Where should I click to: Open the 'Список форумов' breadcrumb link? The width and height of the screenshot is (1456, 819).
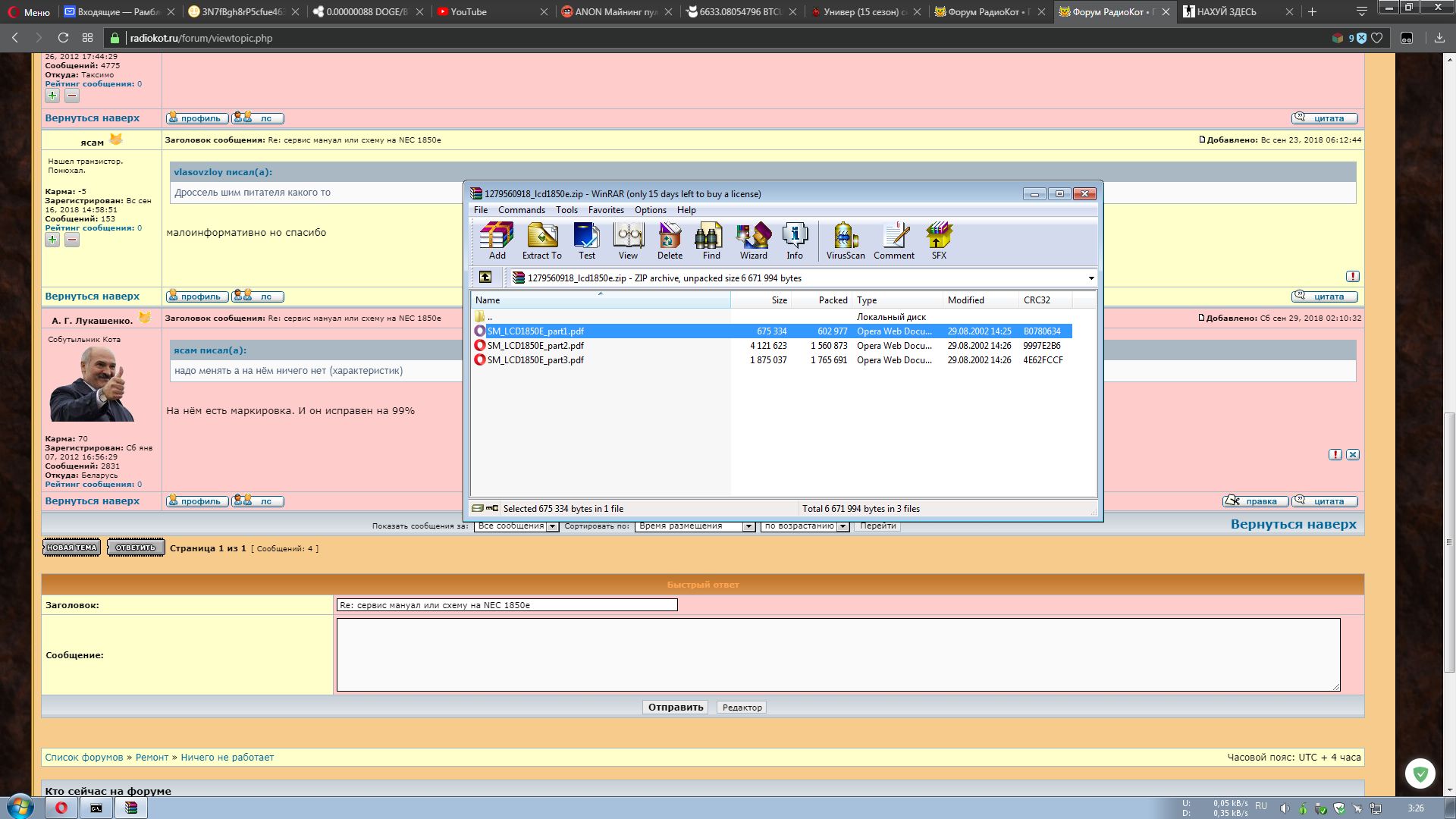(83, 758)
